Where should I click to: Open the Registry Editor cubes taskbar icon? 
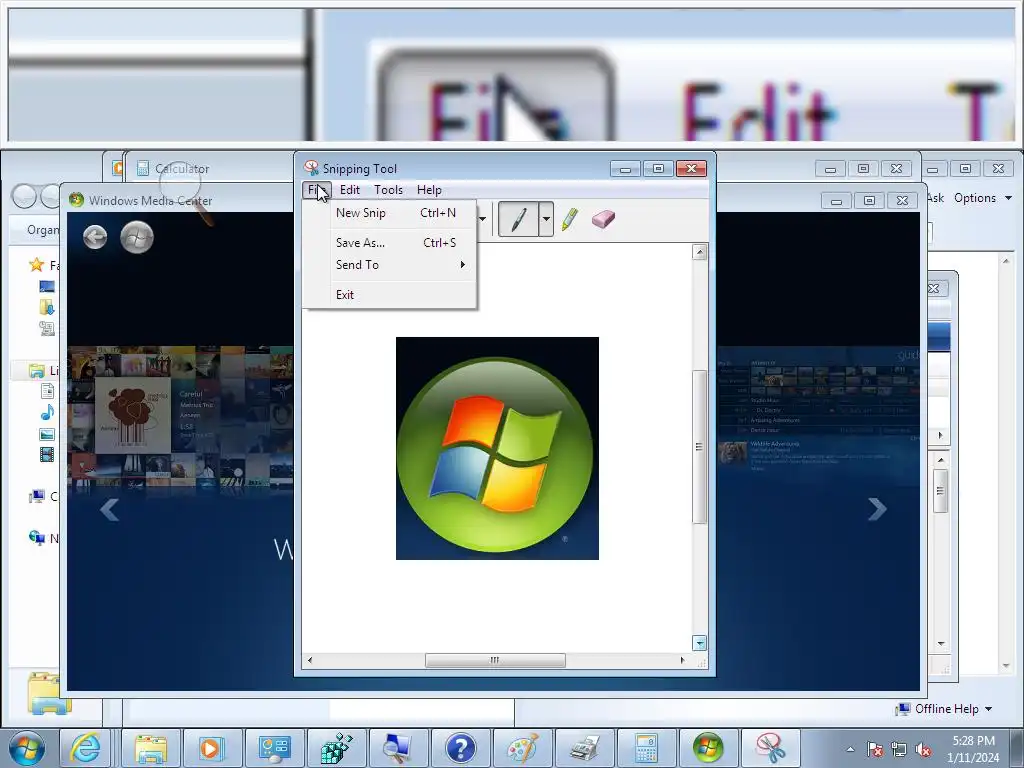click(336, 748)
